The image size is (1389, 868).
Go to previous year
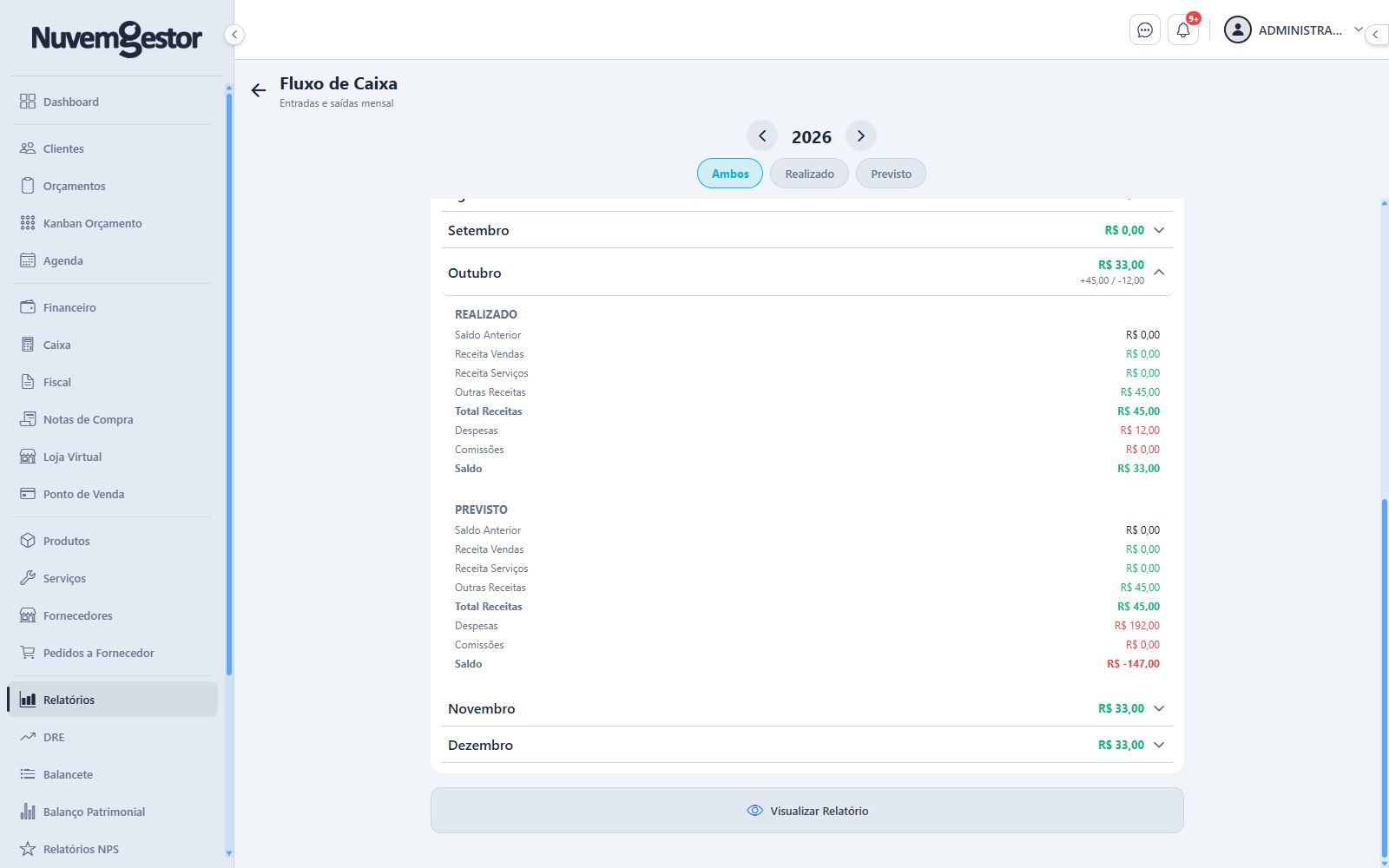click(x=762, y=136)
